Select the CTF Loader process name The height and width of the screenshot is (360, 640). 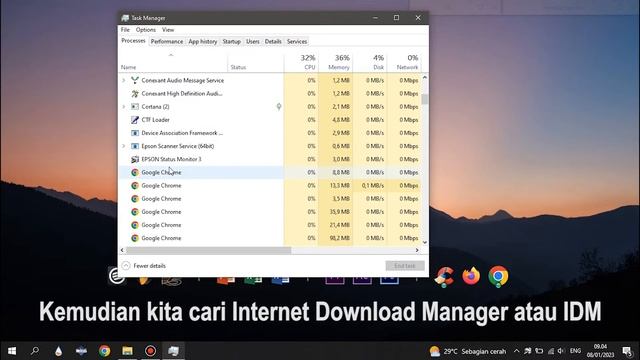[x=156, y=120]
